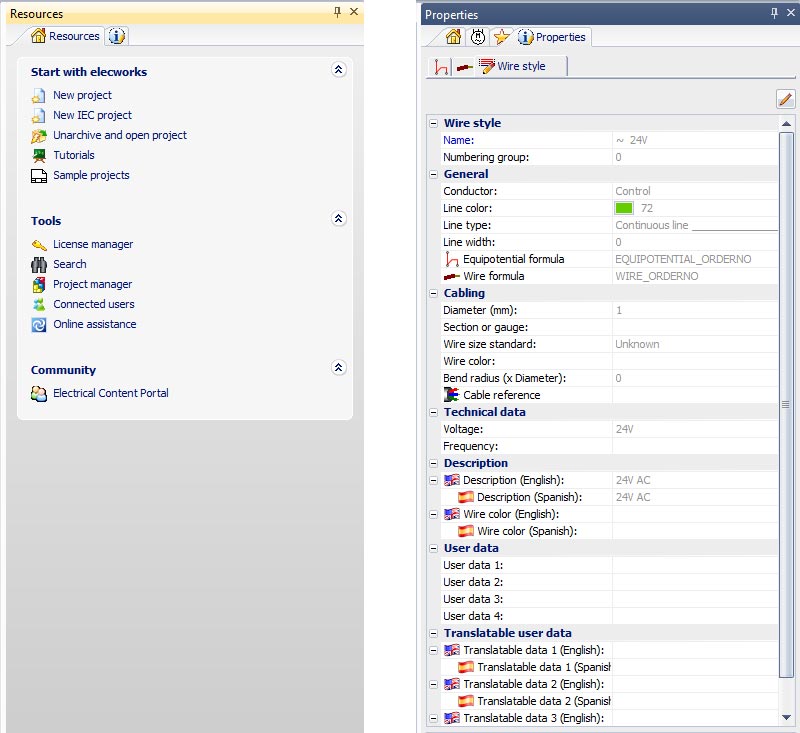800x733 pixels.
Task: Collapse the Technical data property group
Action: click(434, 412)
